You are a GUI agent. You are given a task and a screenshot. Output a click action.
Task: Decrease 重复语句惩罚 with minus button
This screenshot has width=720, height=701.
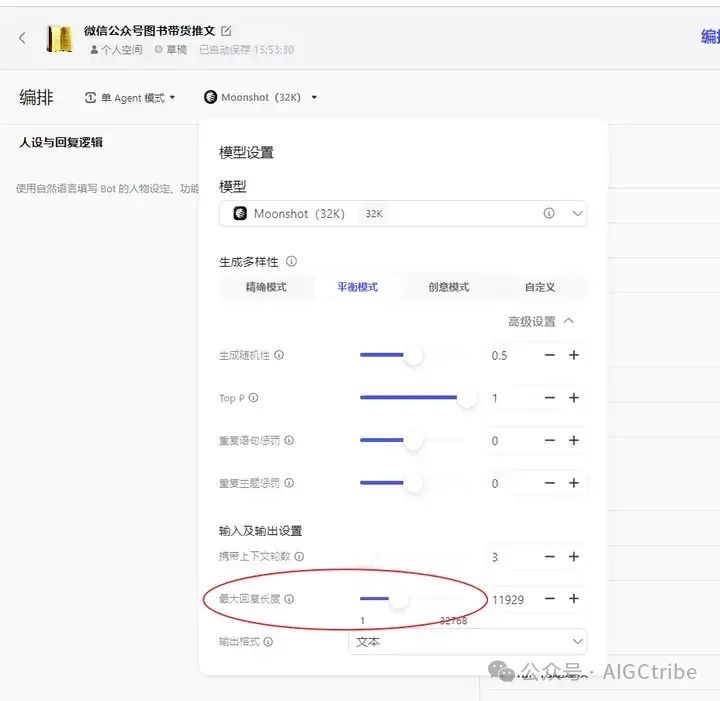point(550,440)
